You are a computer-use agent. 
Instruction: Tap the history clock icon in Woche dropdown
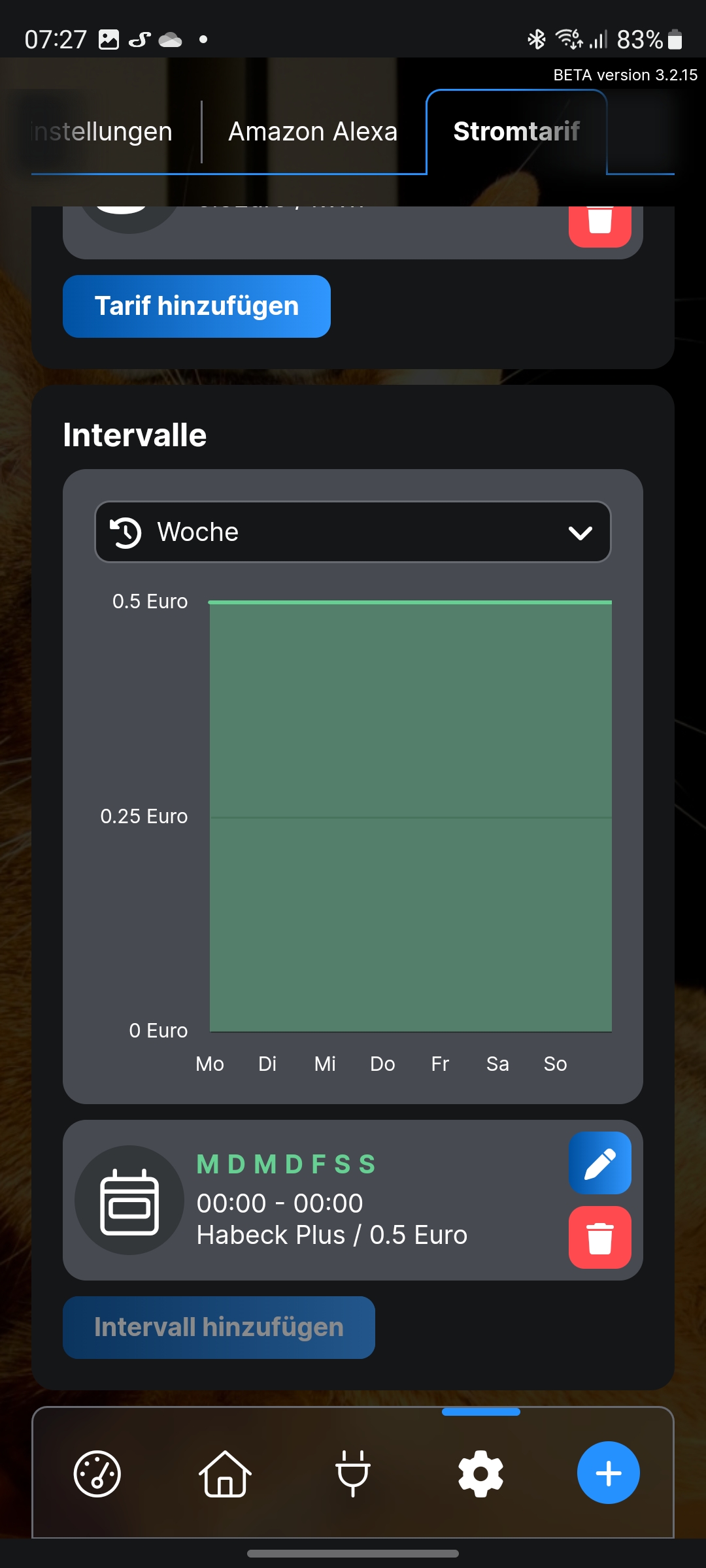coord(126,532)
